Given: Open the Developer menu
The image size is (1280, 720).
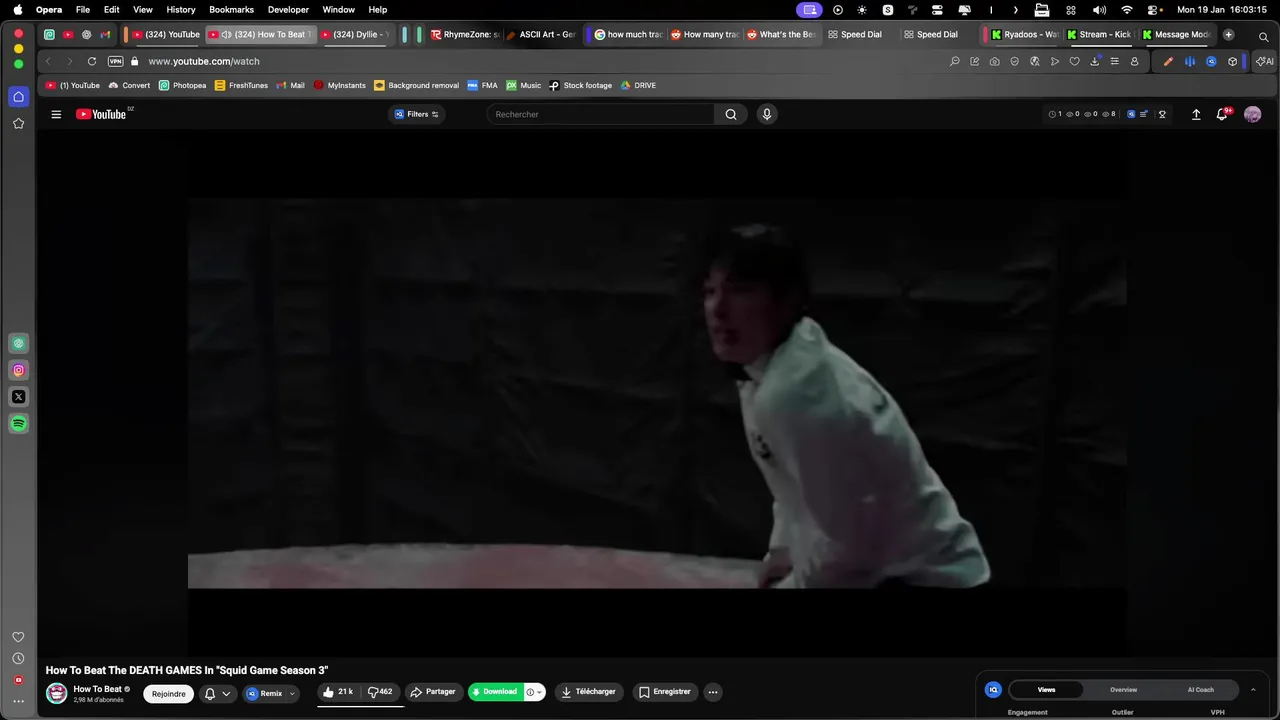Looking at the screenshot, I should 288,10.
